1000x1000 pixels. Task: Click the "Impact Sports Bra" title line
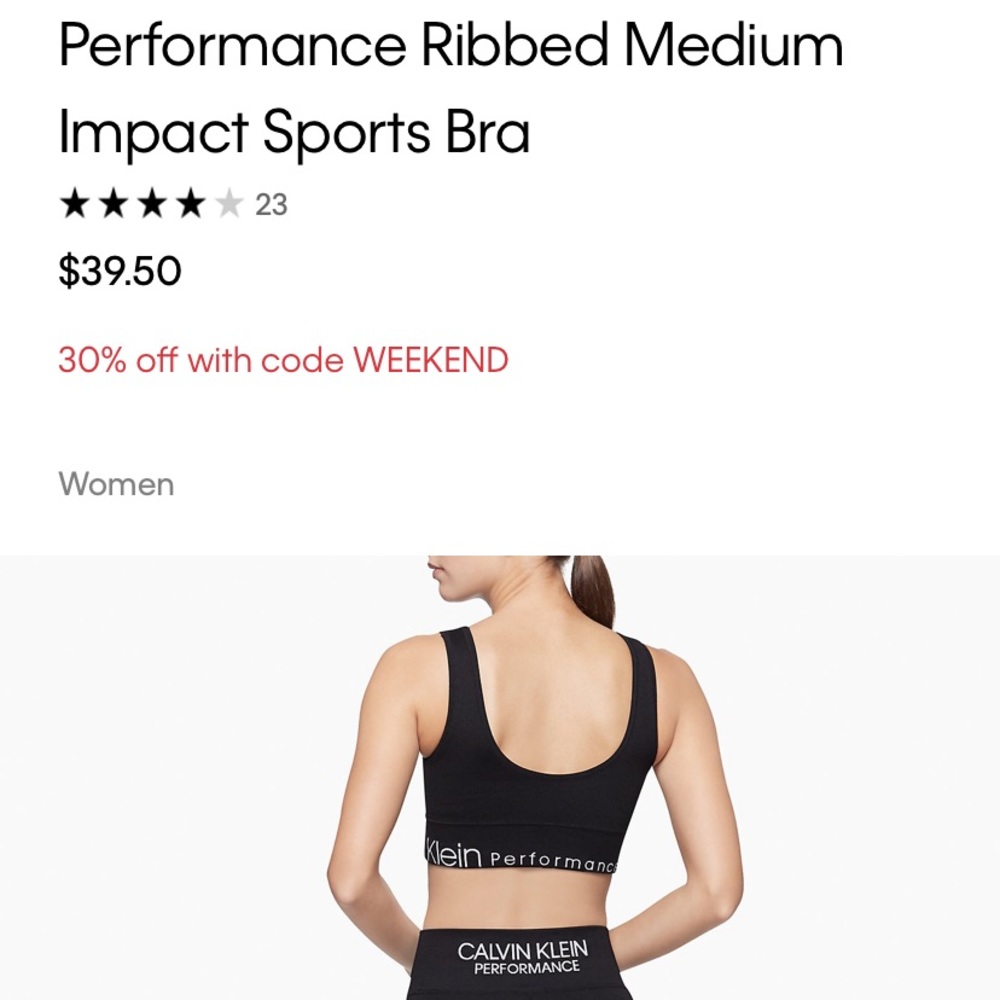[294, 133]
